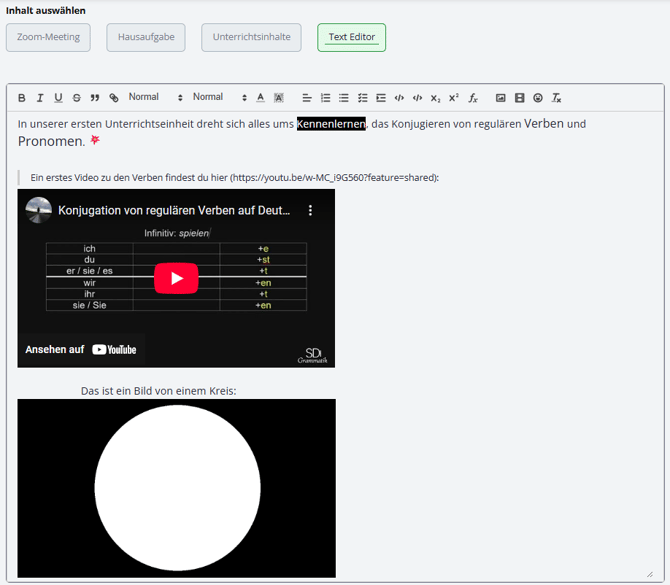Select the Zoom-Meeting content button
Viewport: 670px width, 585px height.
click(48, 37)
